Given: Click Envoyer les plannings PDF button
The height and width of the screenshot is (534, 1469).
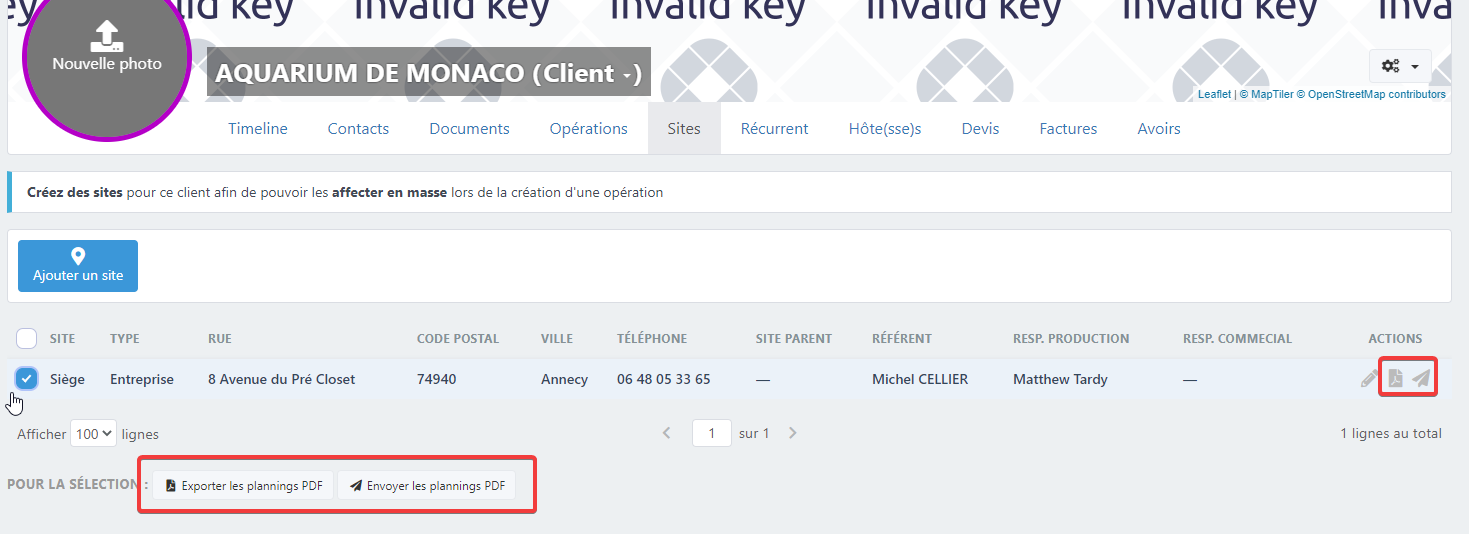Looking at the screenshot, I should coord(427,486).
